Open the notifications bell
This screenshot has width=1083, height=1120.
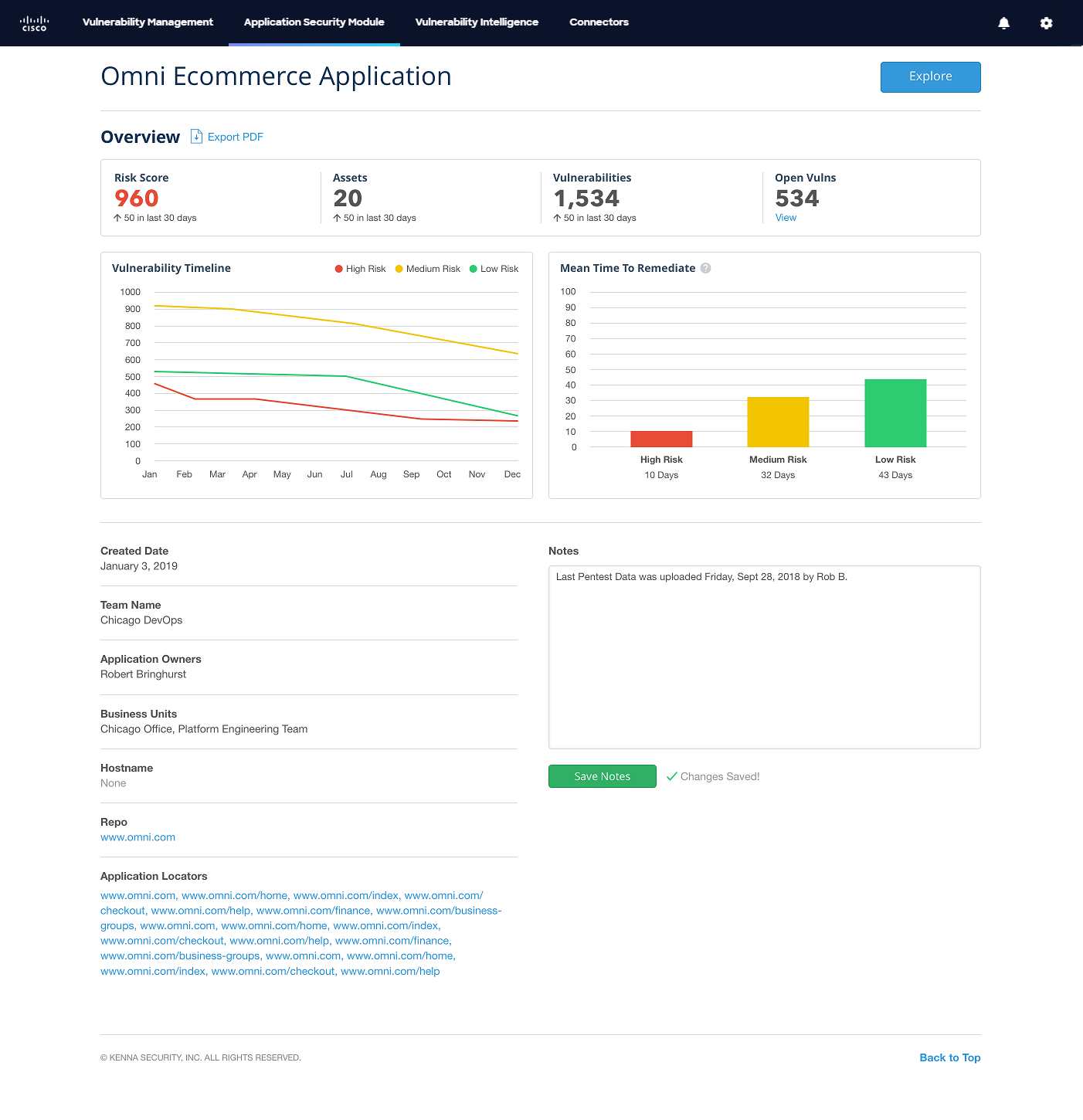[1003, 23]
